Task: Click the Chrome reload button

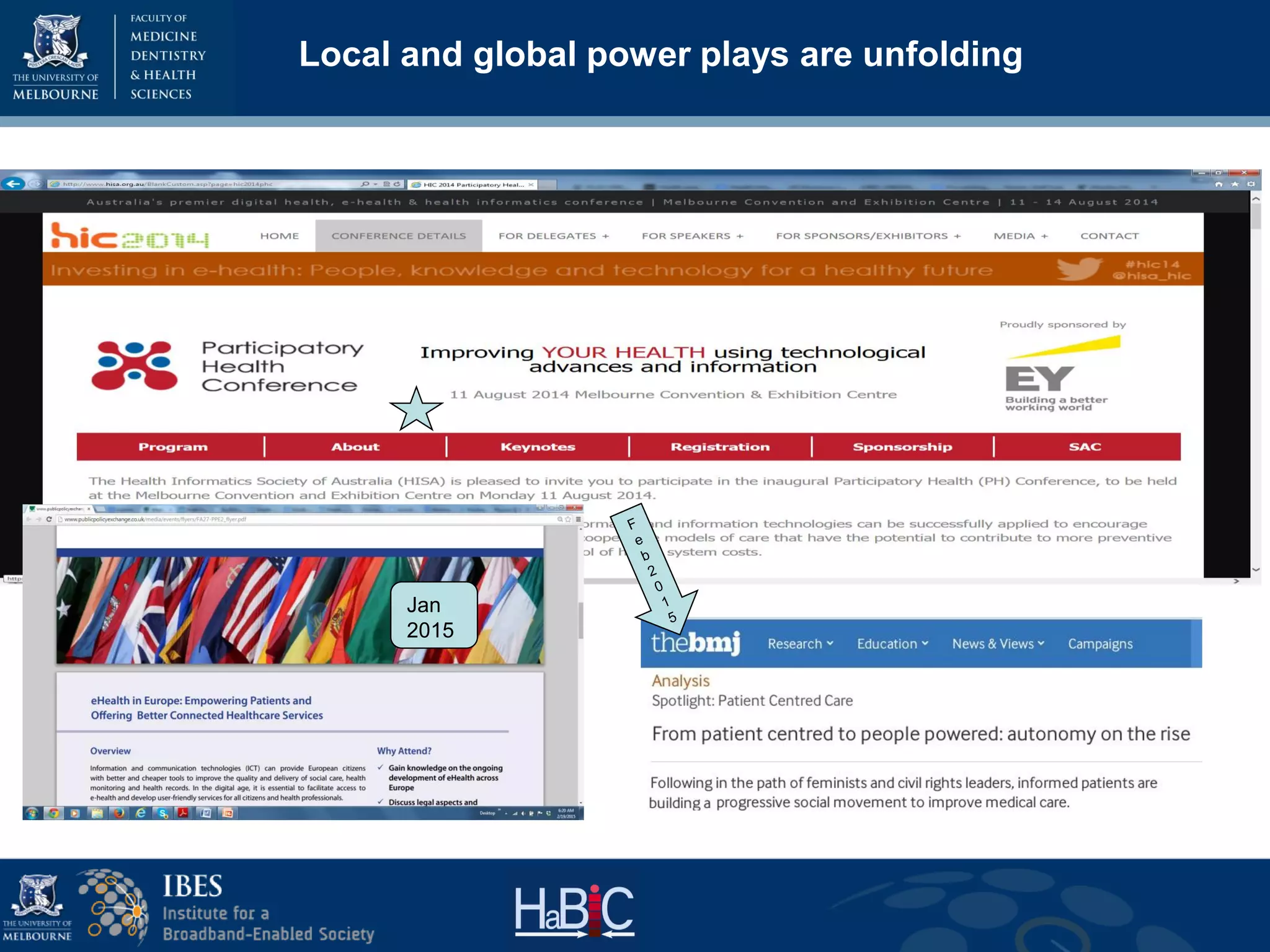Action: click(49, 519)
